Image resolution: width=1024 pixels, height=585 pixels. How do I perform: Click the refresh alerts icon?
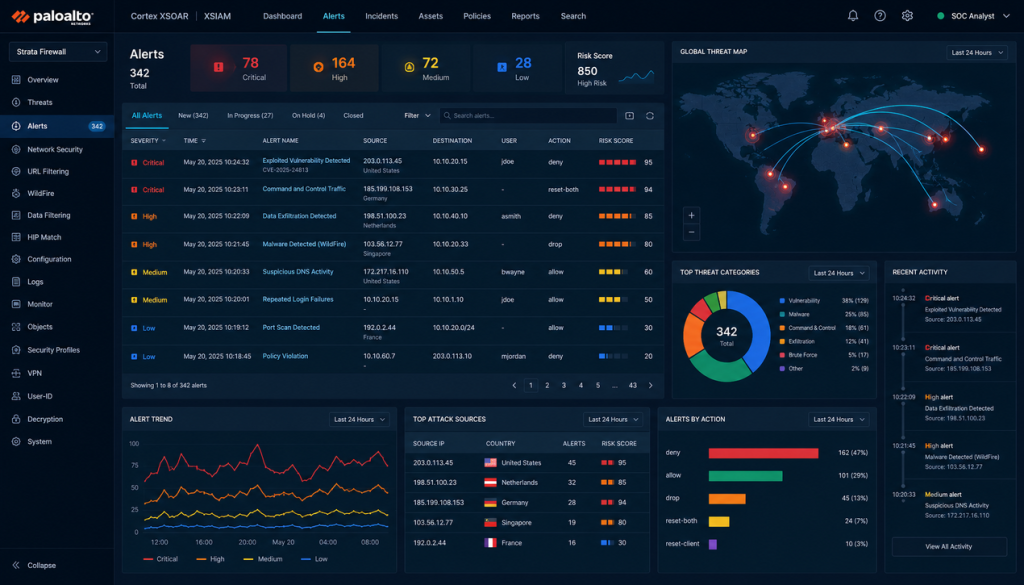tap(650, 116)
